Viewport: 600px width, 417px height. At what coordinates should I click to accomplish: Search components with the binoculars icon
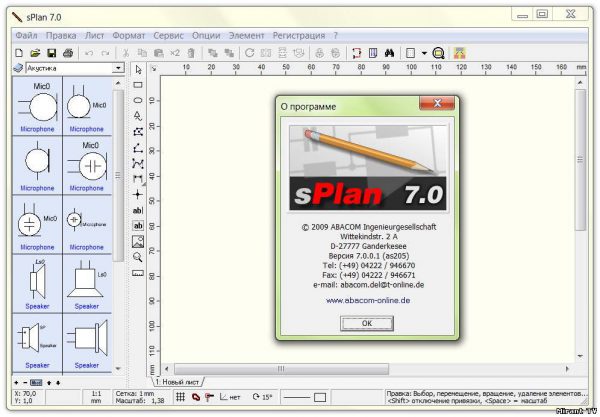tap(389, 53)
